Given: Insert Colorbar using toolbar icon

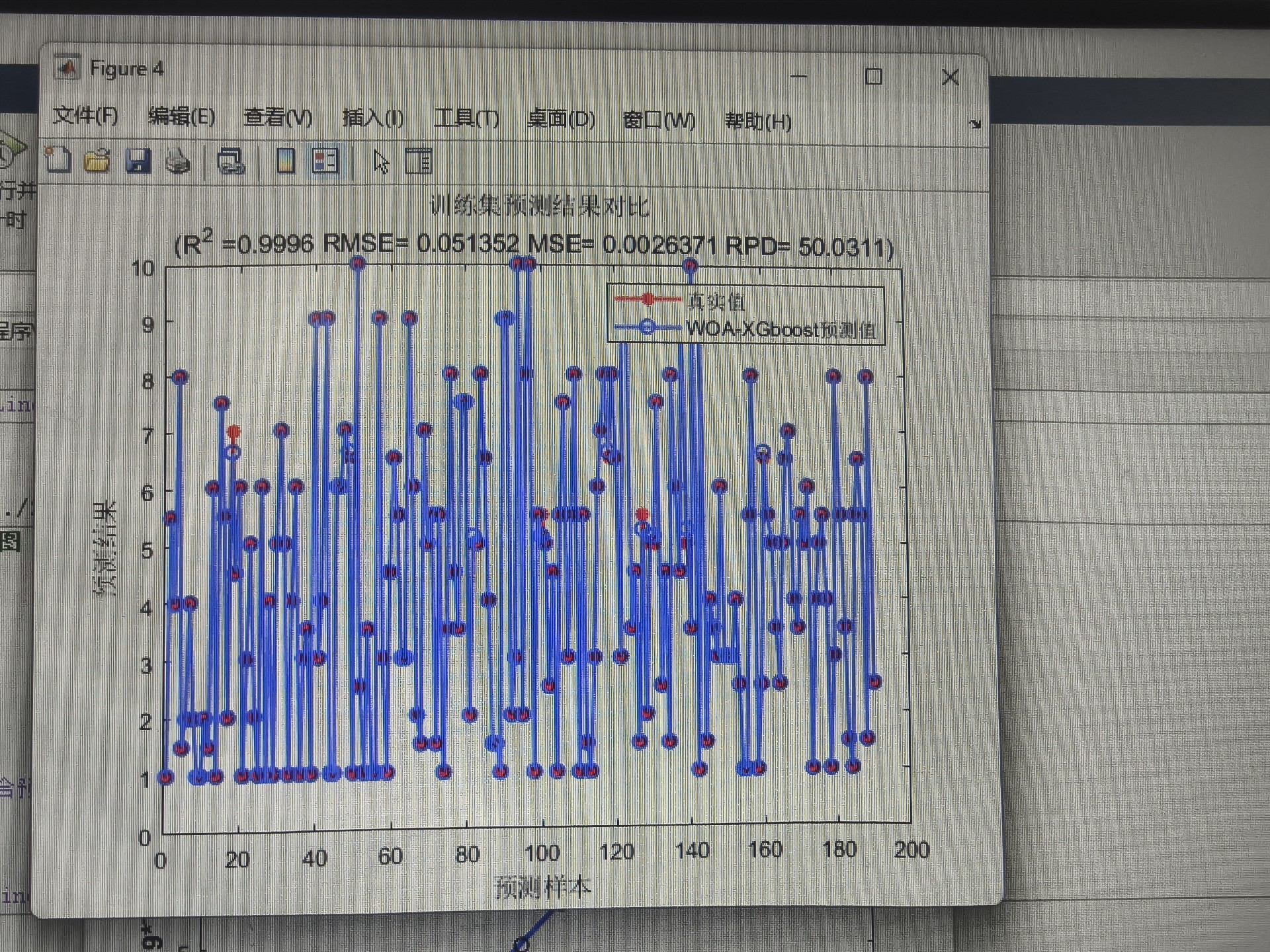Looking at the screenshot, I should (x=286, y=161).
